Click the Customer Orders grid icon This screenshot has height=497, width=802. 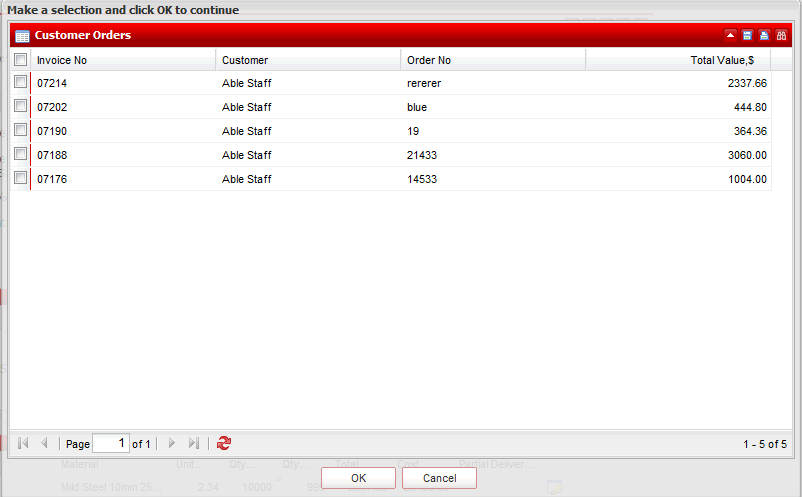(22, 35)
